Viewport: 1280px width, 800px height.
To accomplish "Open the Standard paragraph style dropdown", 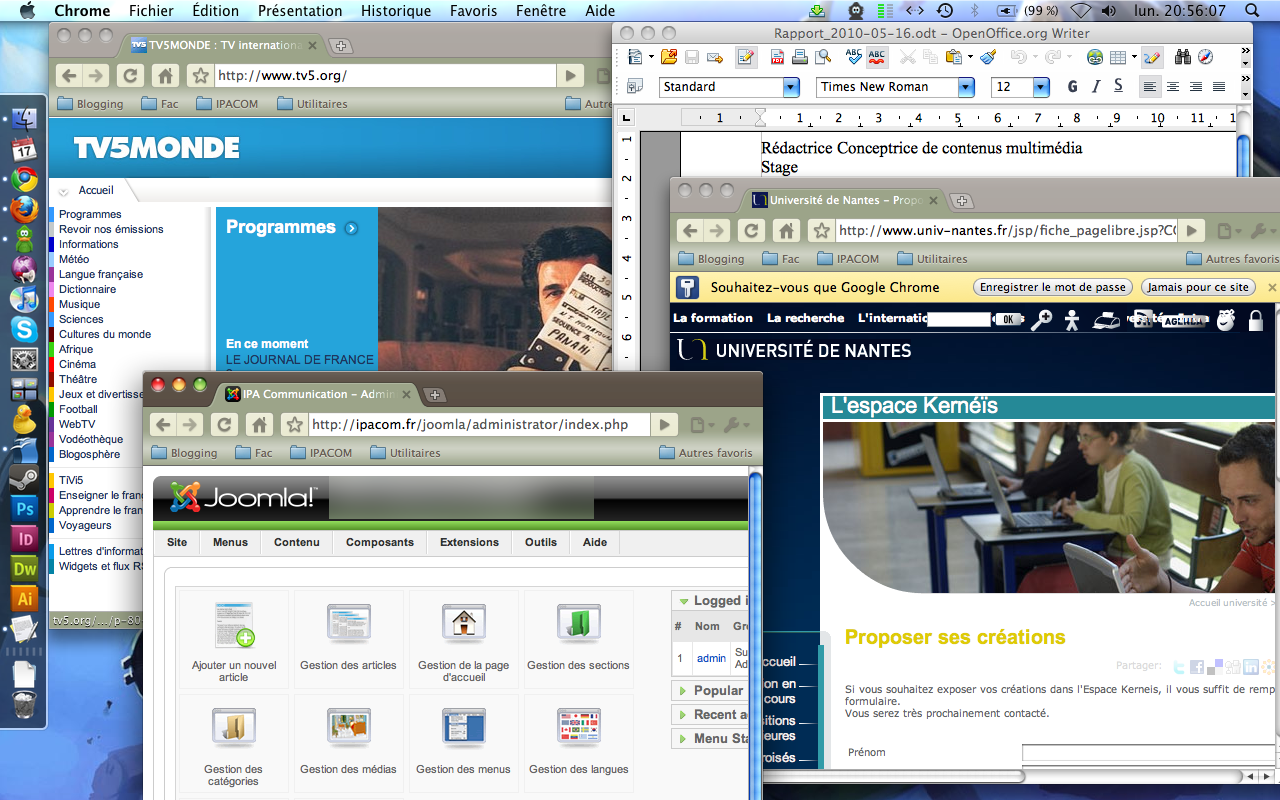I will click(x=791, y=87).
